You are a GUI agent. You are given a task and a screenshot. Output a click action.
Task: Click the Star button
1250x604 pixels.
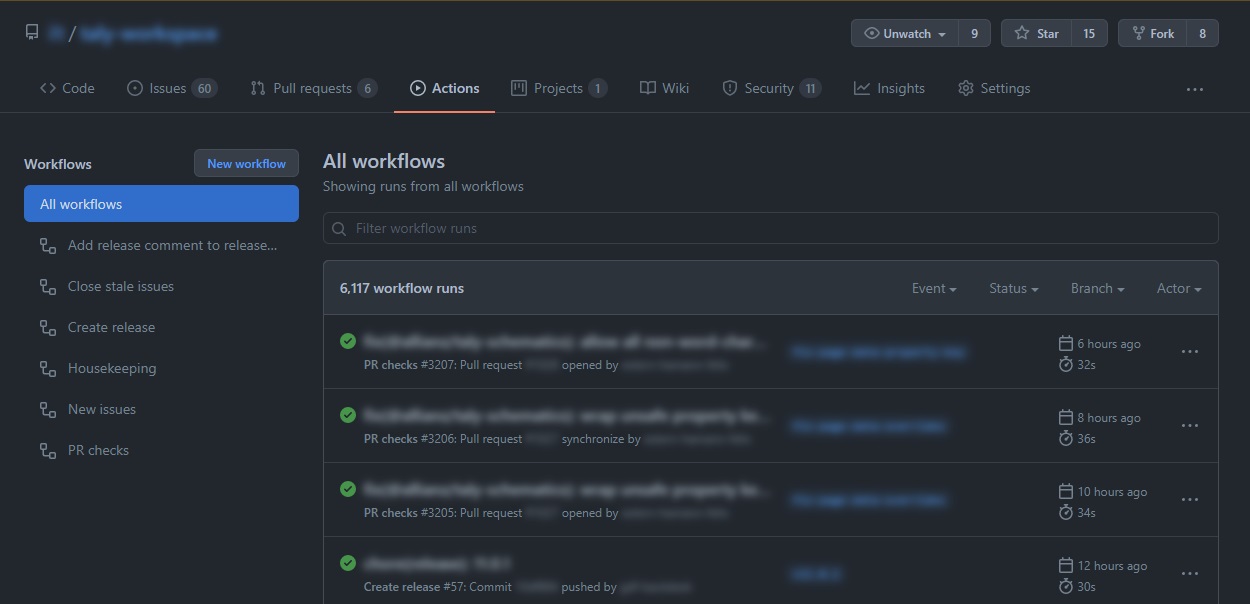tap(1036, 33)
